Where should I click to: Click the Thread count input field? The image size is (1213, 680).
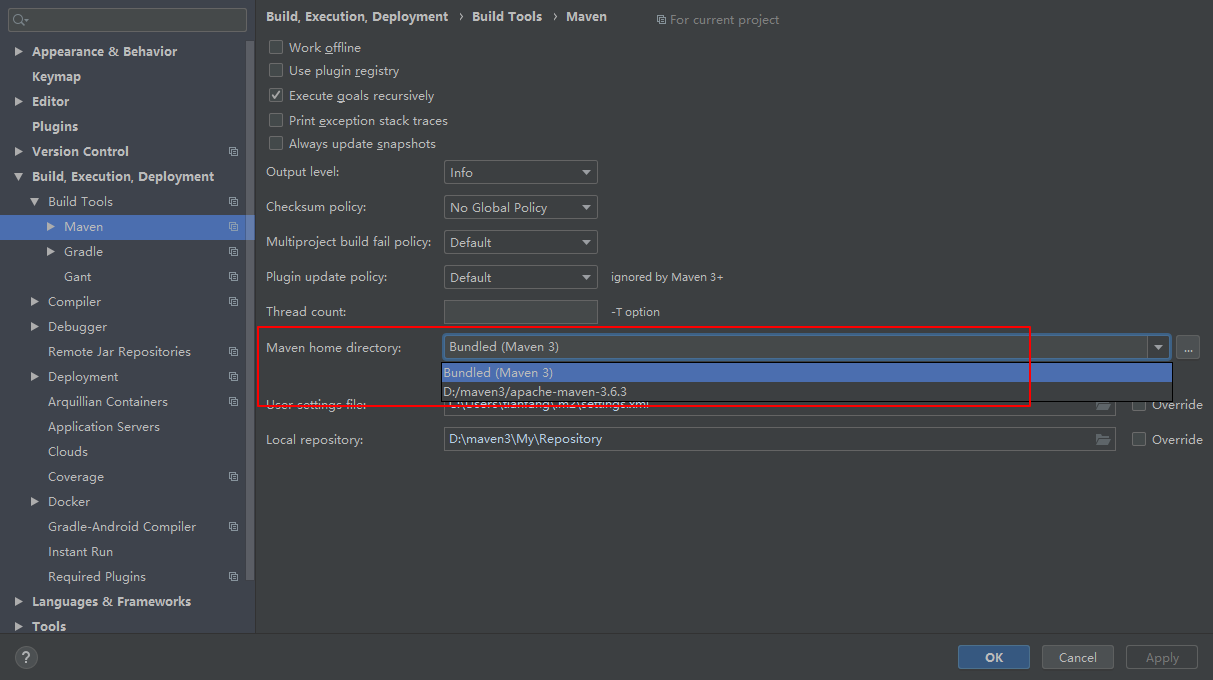coord(520,312)
